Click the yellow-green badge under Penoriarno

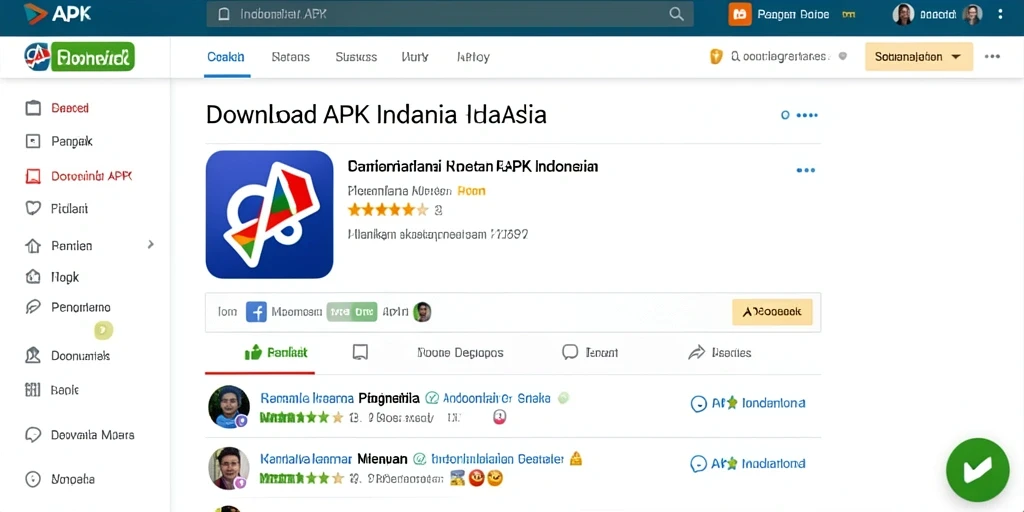click(x=104, y=330)
